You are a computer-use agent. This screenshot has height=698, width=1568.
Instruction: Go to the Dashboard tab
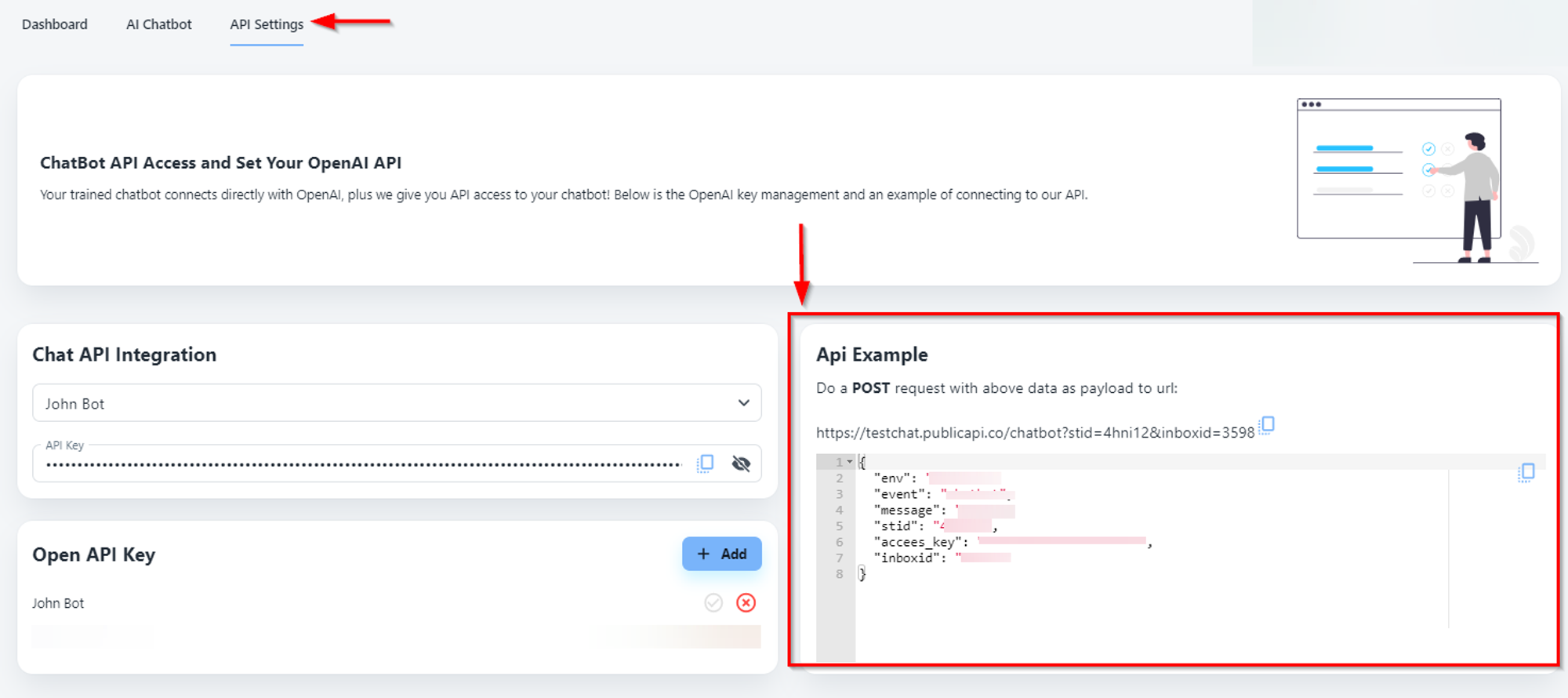click(55, 24)
